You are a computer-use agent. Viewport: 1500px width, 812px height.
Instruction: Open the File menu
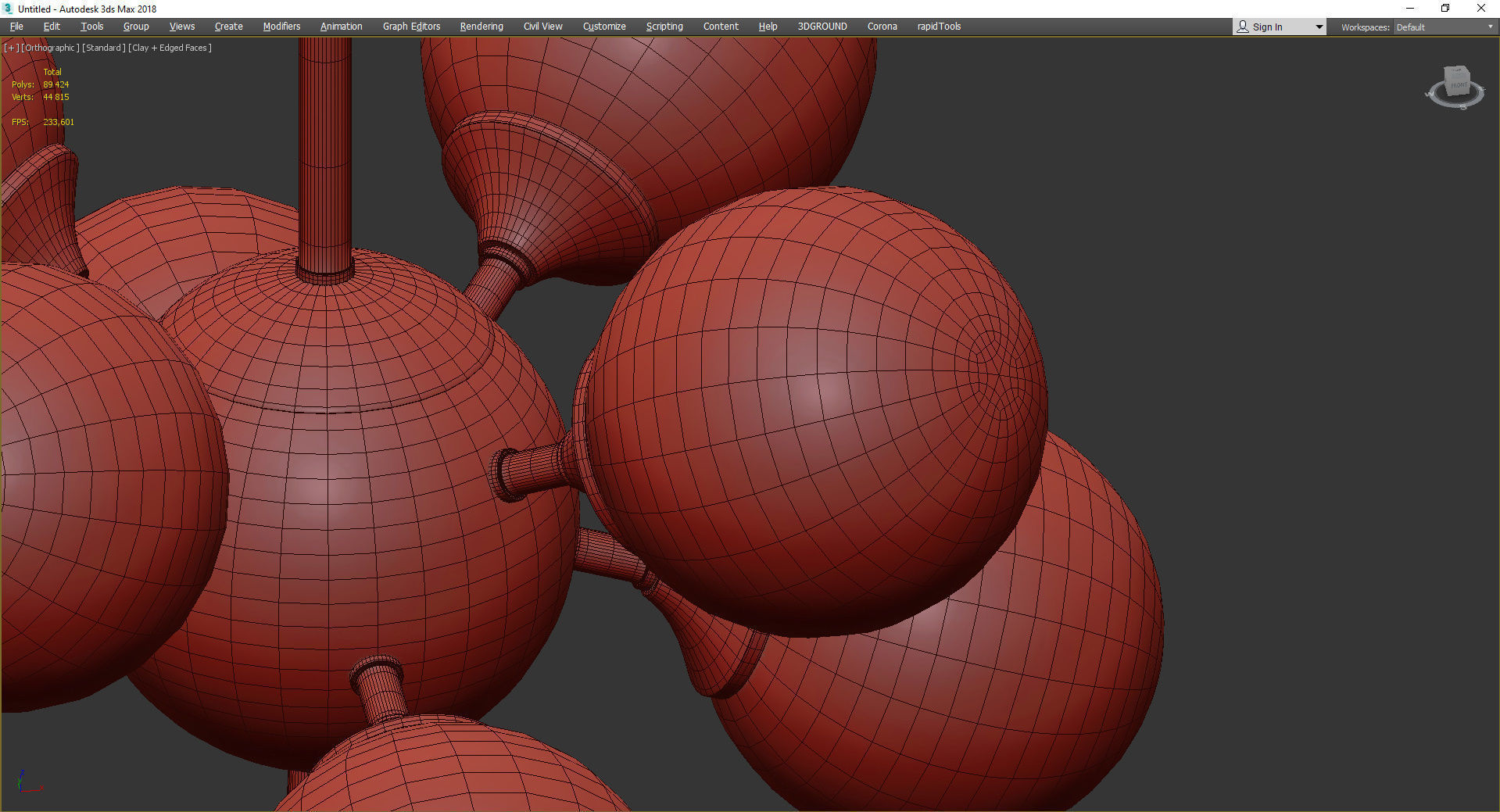16,27
